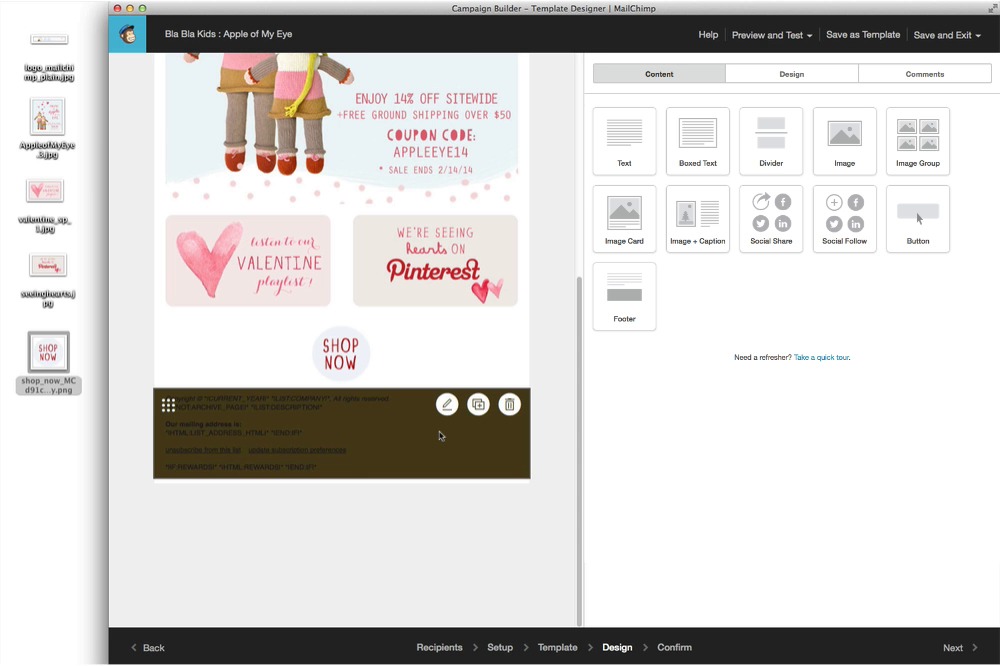Open shop_now PNG file on desktop
Viewport: 1000px width, 666px height.
click(48, 353)
